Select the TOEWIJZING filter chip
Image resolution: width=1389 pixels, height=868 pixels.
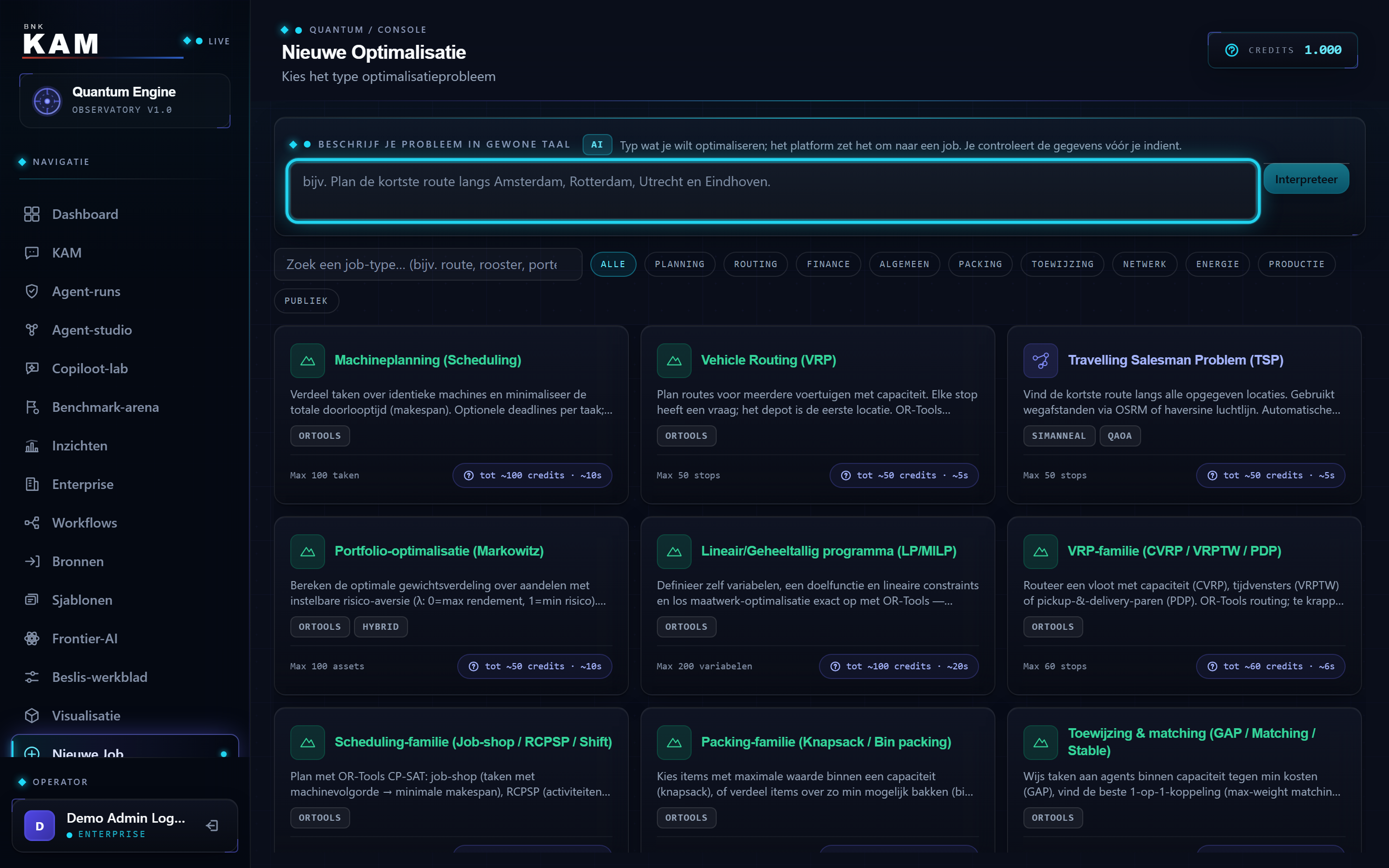point(1062,264)
